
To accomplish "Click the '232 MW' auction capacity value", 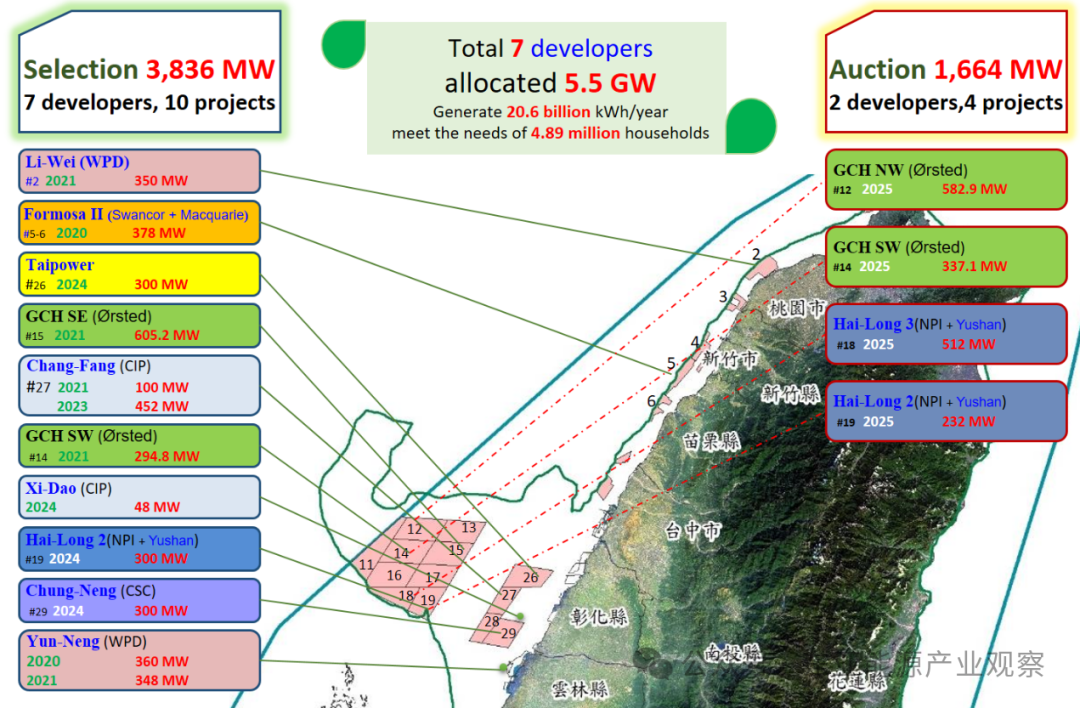I will [968, 421].
